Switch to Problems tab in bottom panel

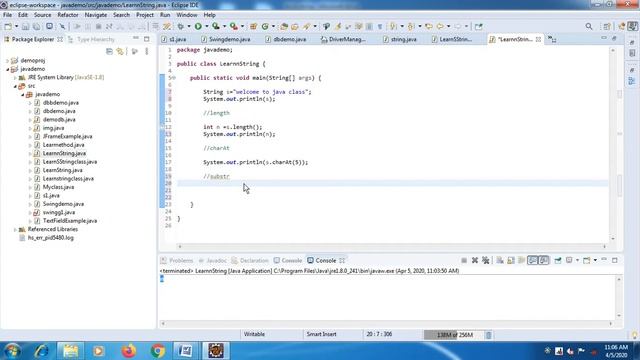[177, 260]
